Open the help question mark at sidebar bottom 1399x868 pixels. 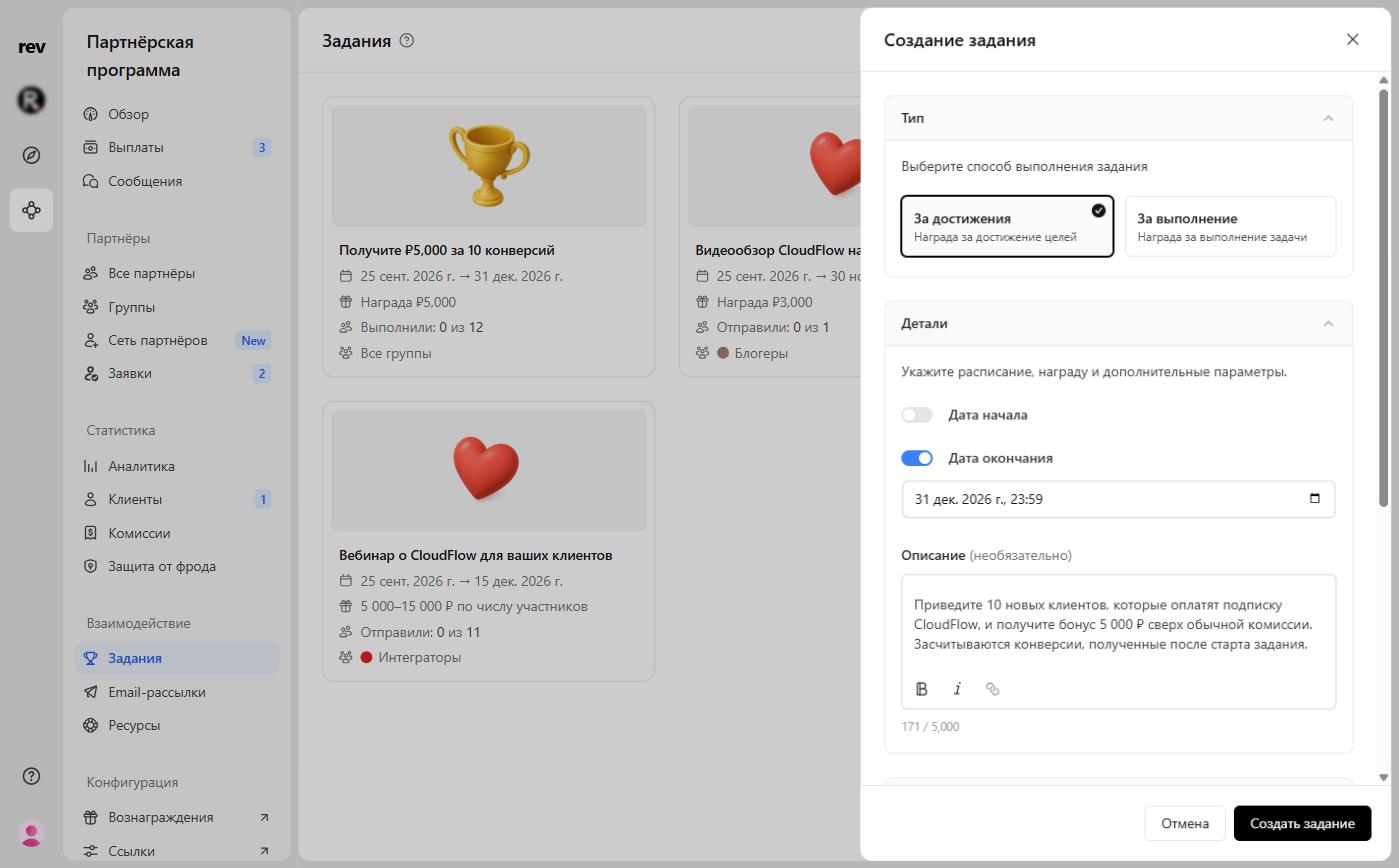tap(31, 777)
